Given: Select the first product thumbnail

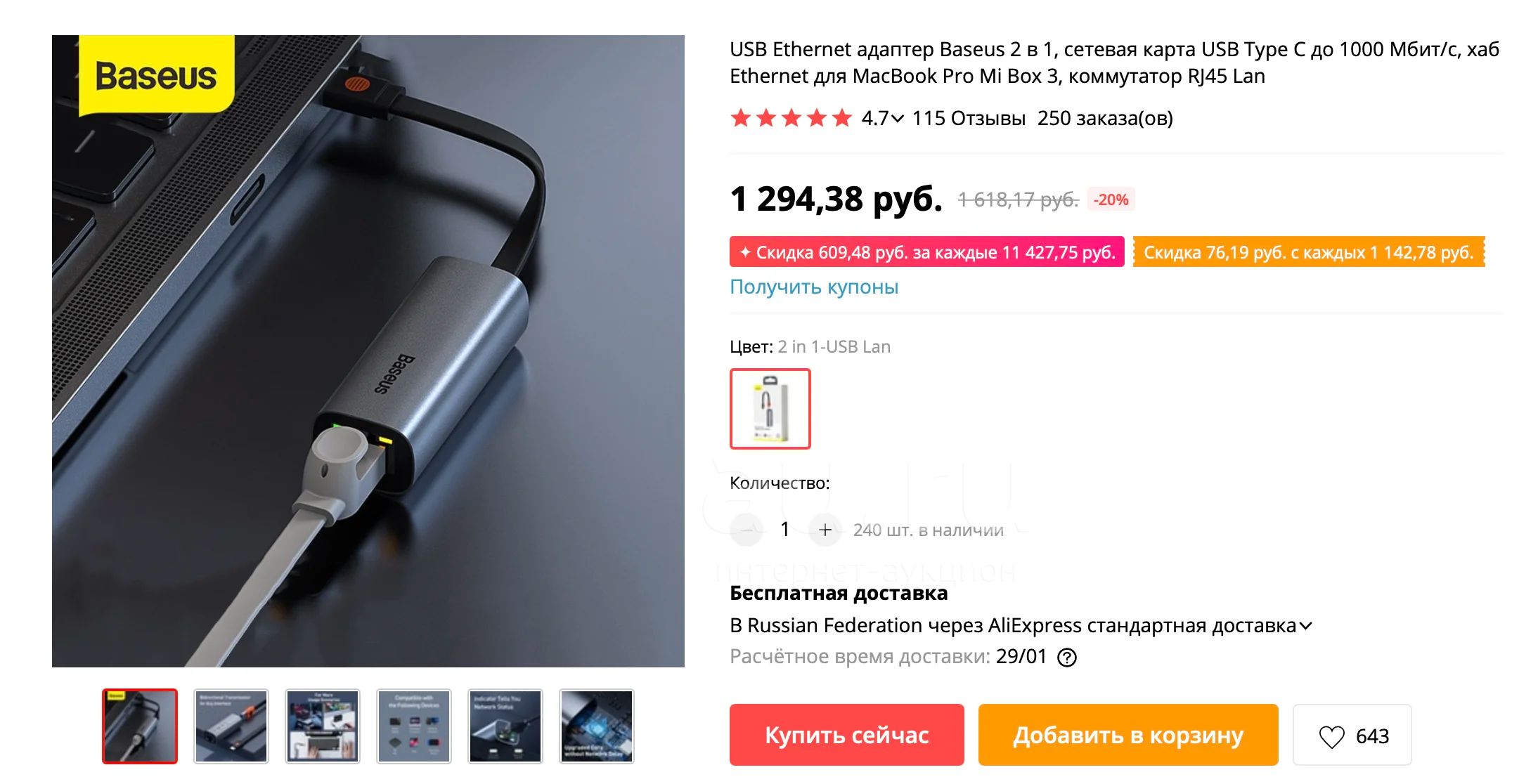Looking at the screenshot, I should point(140,726).
